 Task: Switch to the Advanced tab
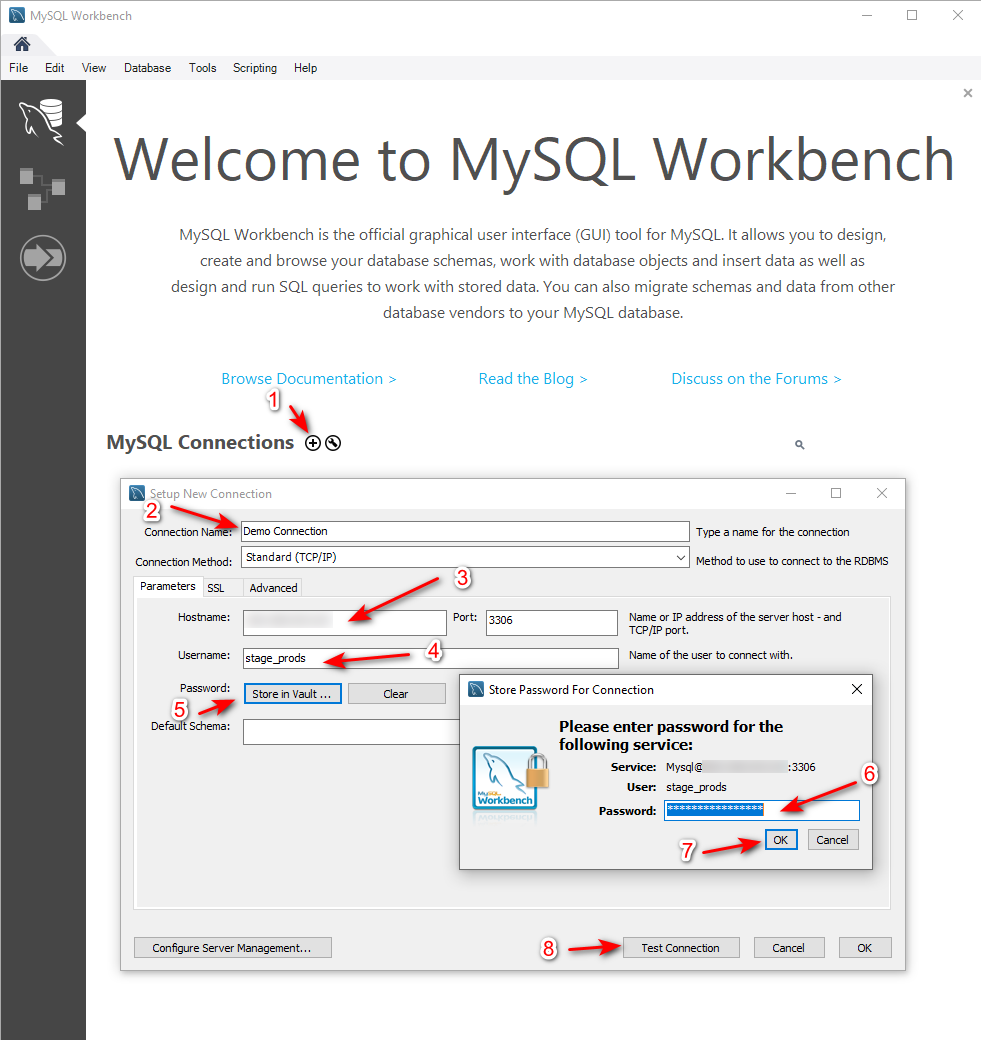tap(273, 588)
